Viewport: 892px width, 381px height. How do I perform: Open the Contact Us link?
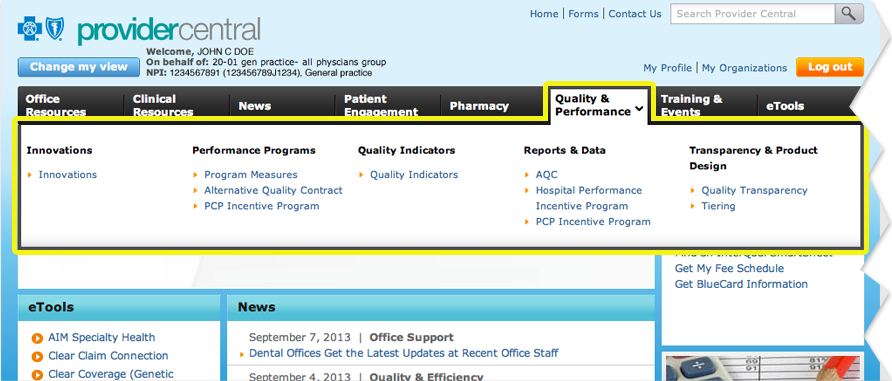[x=635, y=14]
